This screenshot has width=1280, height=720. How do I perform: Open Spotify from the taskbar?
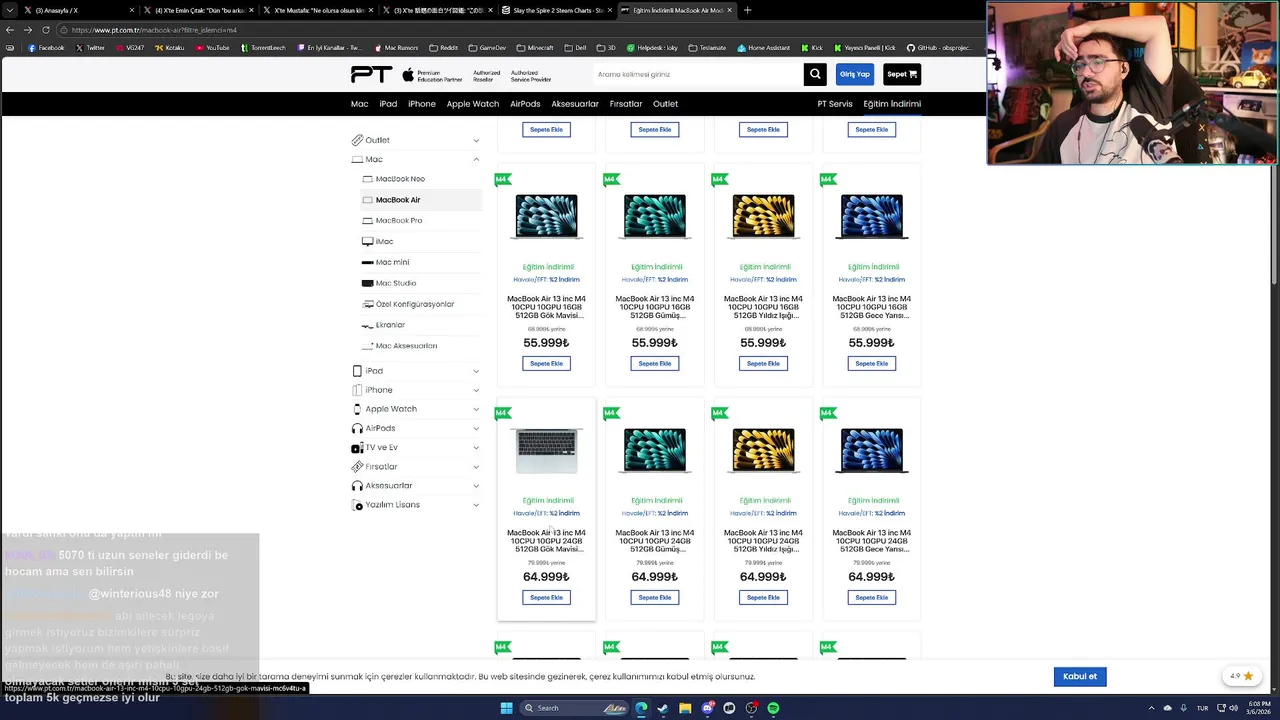click(x=773, y=708)
